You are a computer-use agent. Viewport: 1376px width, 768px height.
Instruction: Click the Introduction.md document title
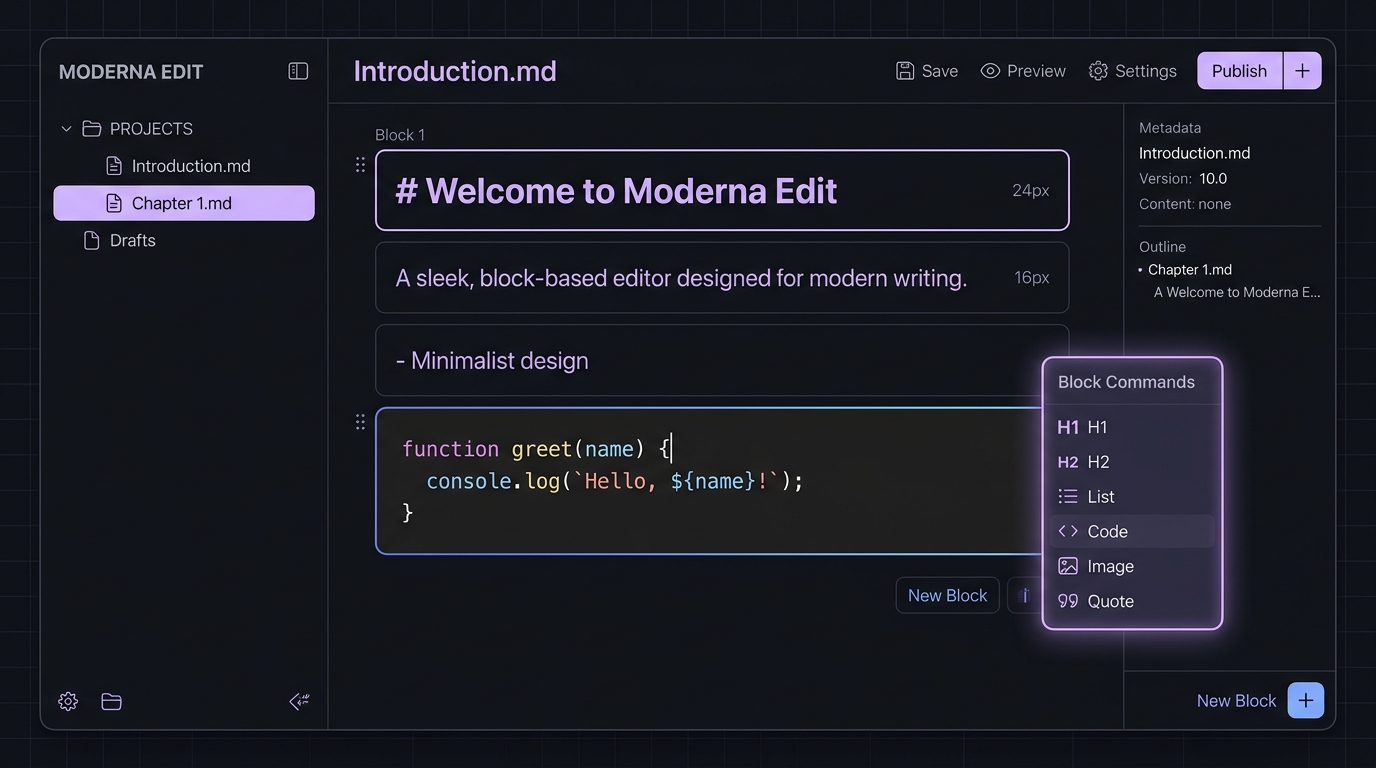455,71
